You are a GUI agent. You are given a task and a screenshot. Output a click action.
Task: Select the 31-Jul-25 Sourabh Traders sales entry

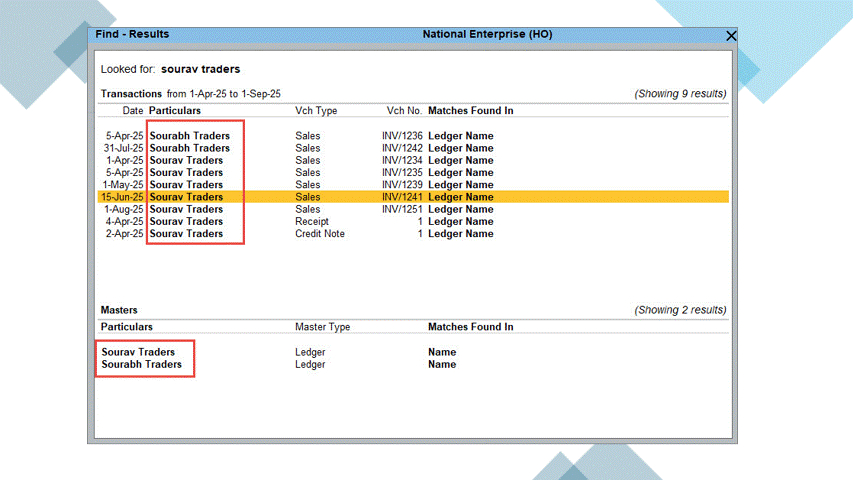click(x=190, y=148)
